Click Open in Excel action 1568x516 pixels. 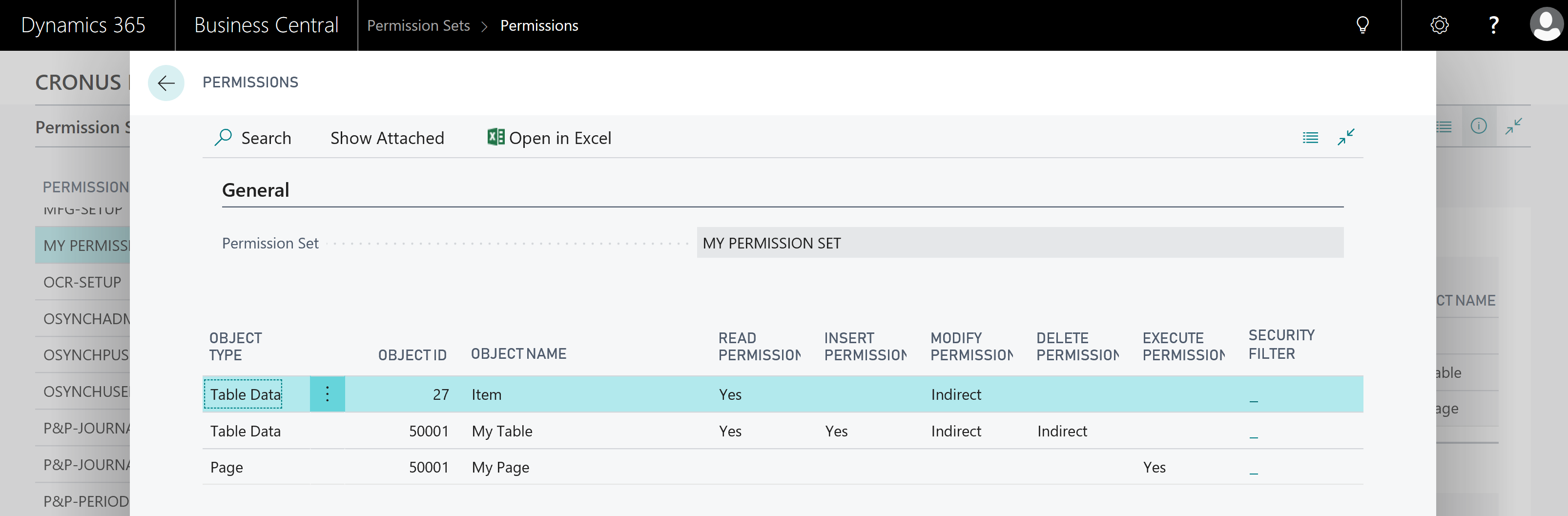tap(559, 138)
